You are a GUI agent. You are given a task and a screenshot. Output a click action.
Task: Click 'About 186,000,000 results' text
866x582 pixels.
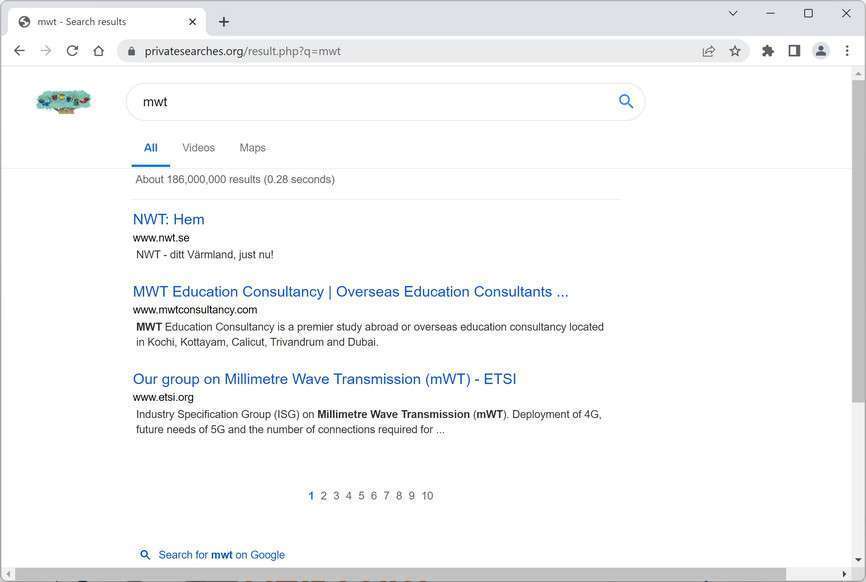pos(235,179)
